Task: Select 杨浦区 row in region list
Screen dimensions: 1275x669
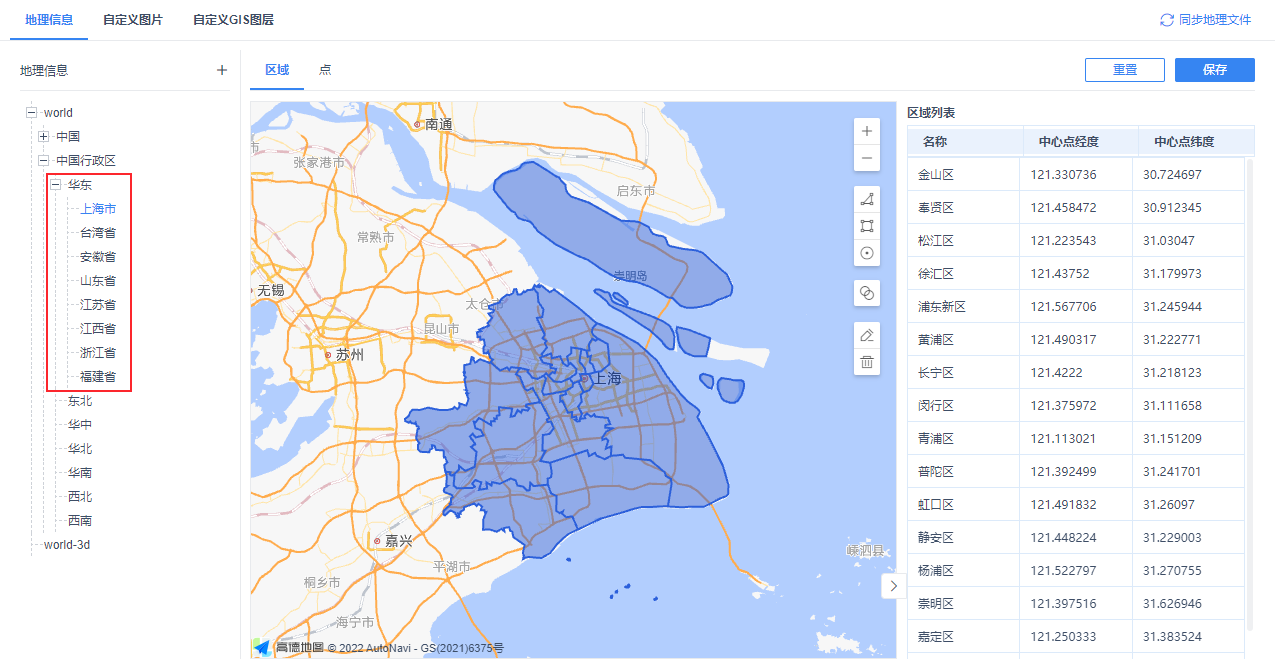Action: tap(1076, 571)
